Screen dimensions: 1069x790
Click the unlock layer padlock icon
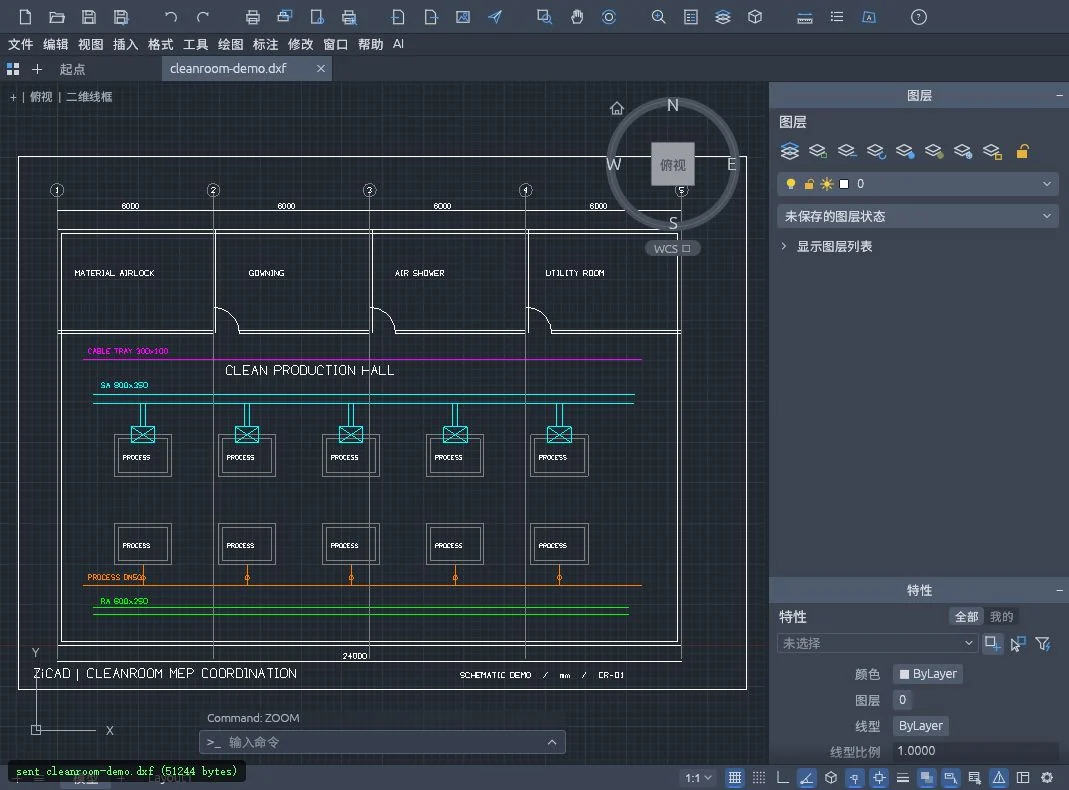1022,151
